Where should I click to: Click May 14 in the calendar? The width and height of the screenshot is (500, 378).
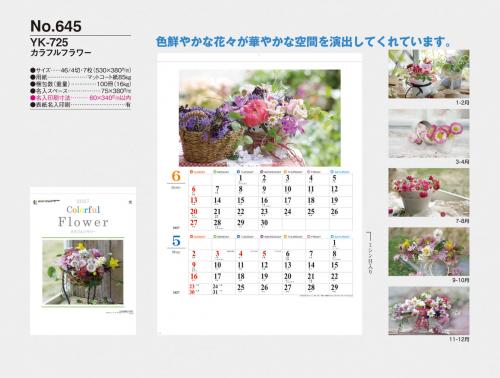pyautogui.click(x=311, y=265)
